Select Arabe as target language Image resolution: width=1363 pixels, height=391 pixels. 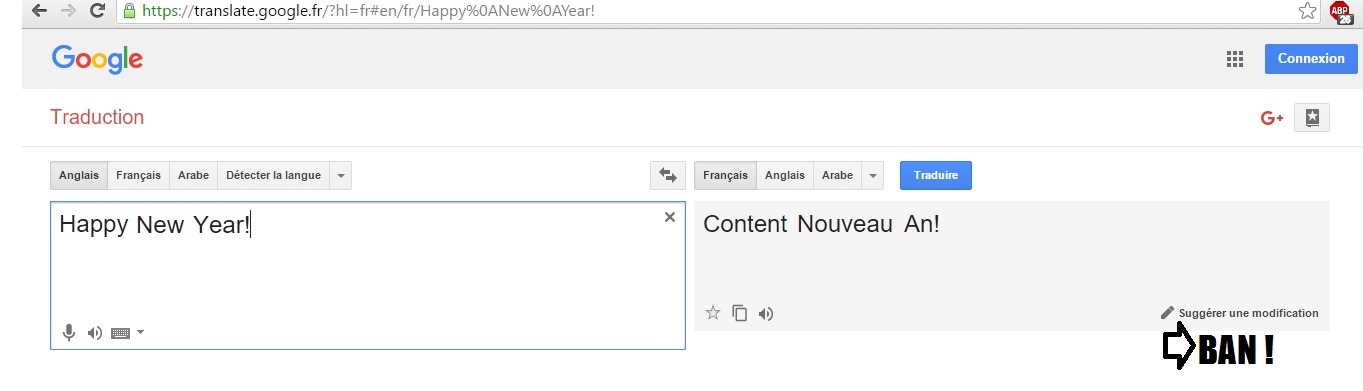[x=837, y=175]
